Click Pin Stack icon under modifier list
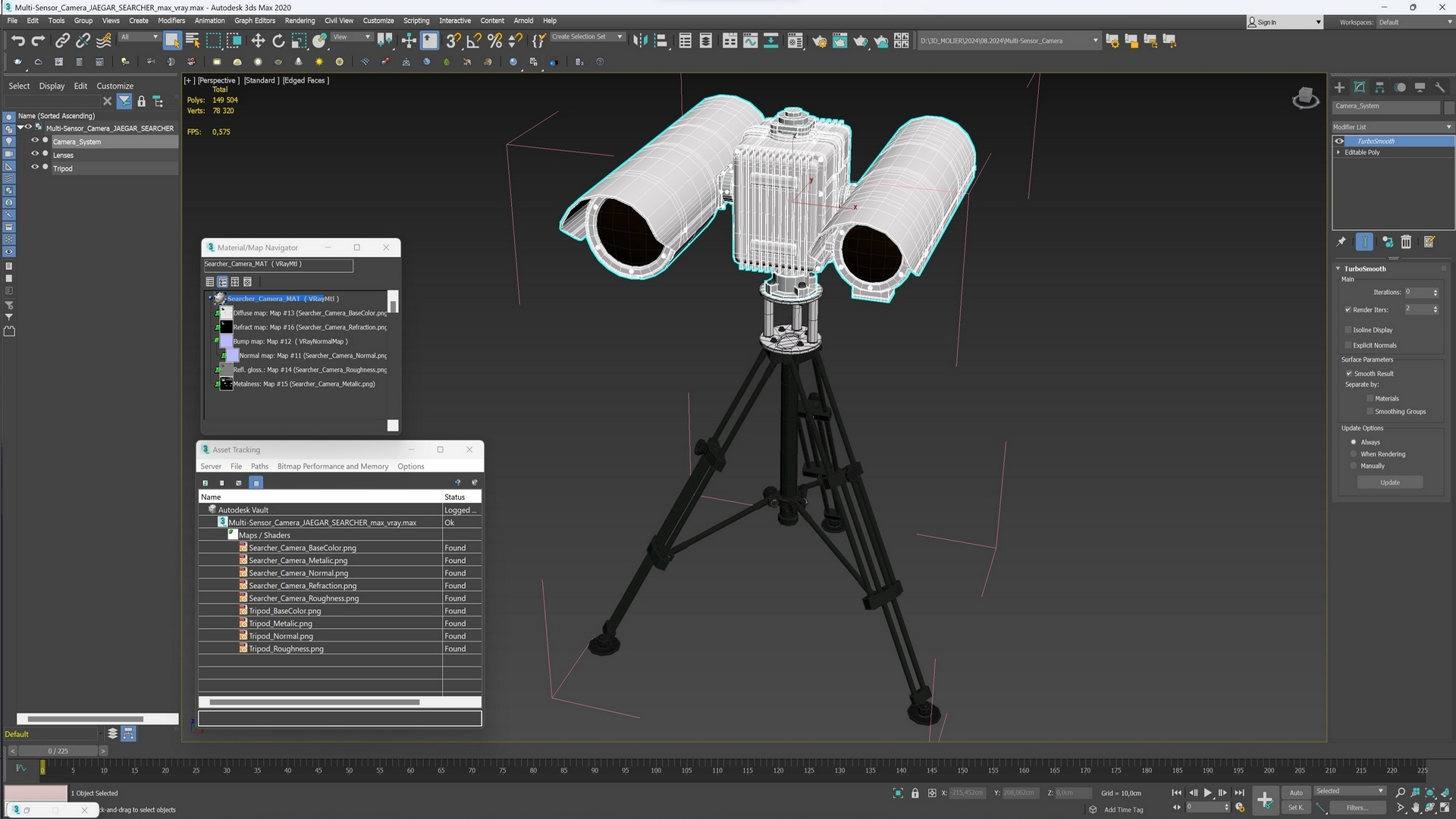Viewport: 1456px width, 819px height. [x=1341, y=242]
